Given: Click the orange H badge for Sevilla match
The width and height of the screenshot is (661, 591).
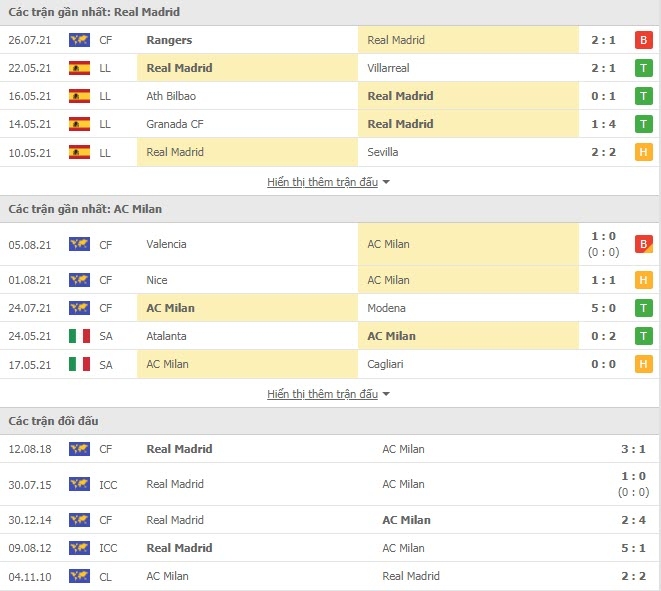Looking at the screenshot, I should pos(643,152).
